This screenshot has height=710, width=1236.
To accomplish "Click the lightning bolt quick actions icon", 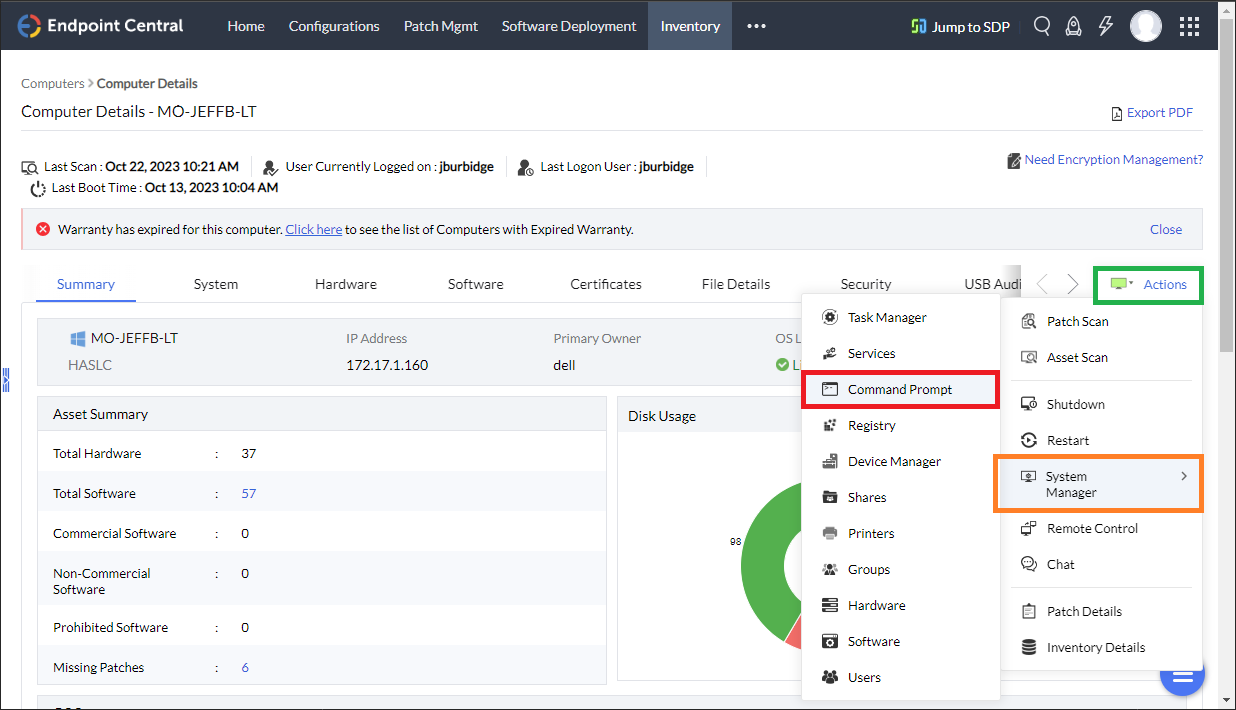I will [x=1105, y=26].
